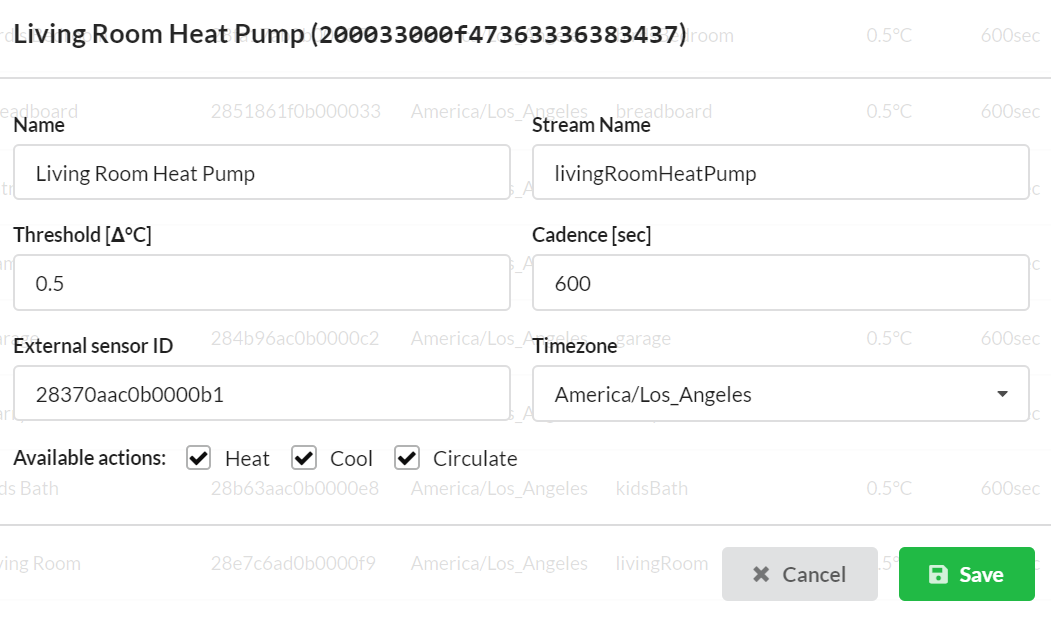1051x621 pixels.
Task: Select the Threshold value field
Action: [261, 283]
